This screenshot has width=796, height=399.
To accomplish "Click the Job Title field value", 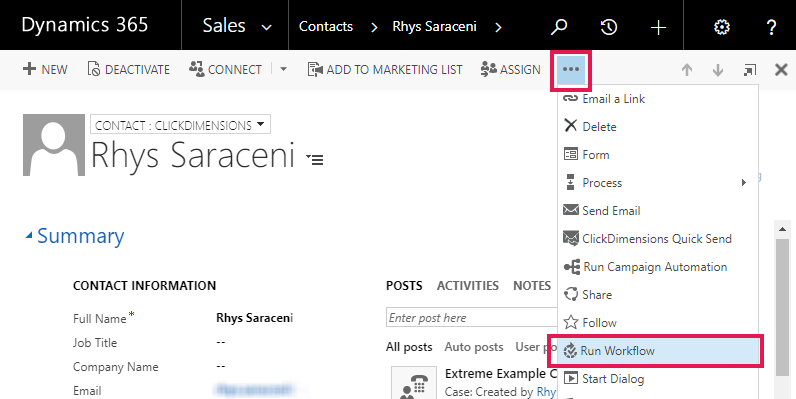I will point(220,343).
